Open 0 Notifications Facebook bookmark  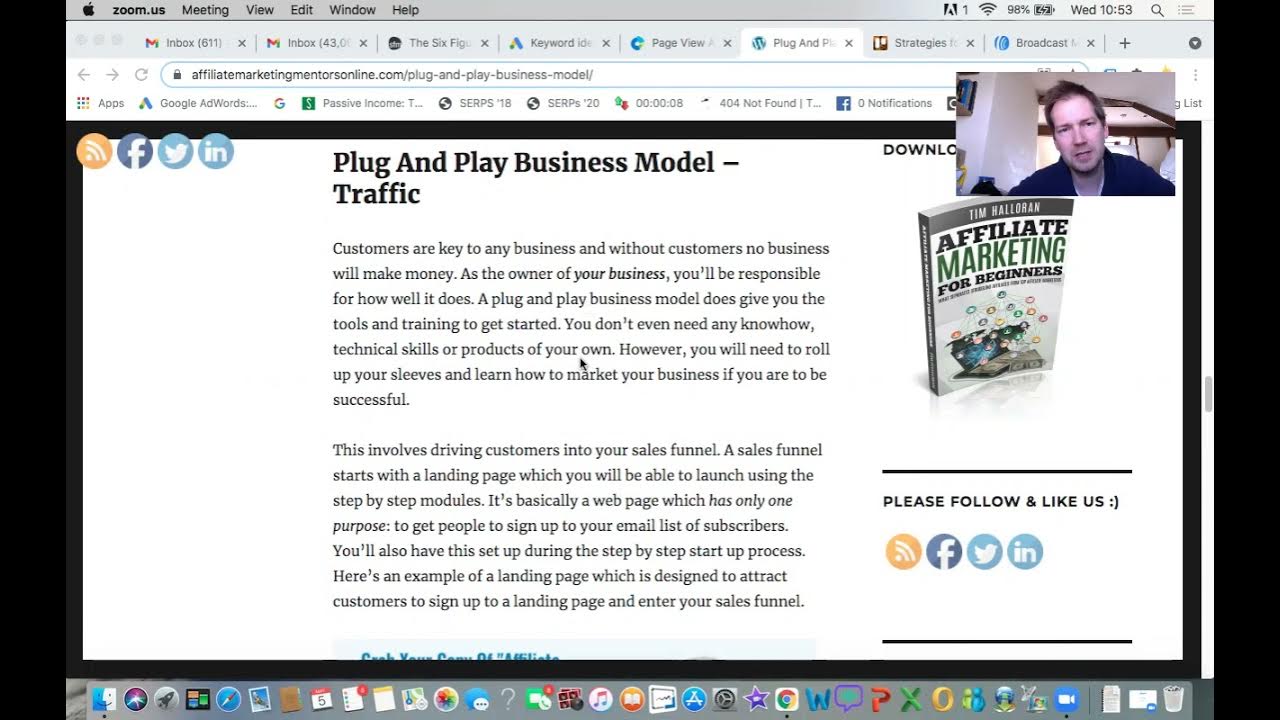pyautogui.click(x=884, y=103)
